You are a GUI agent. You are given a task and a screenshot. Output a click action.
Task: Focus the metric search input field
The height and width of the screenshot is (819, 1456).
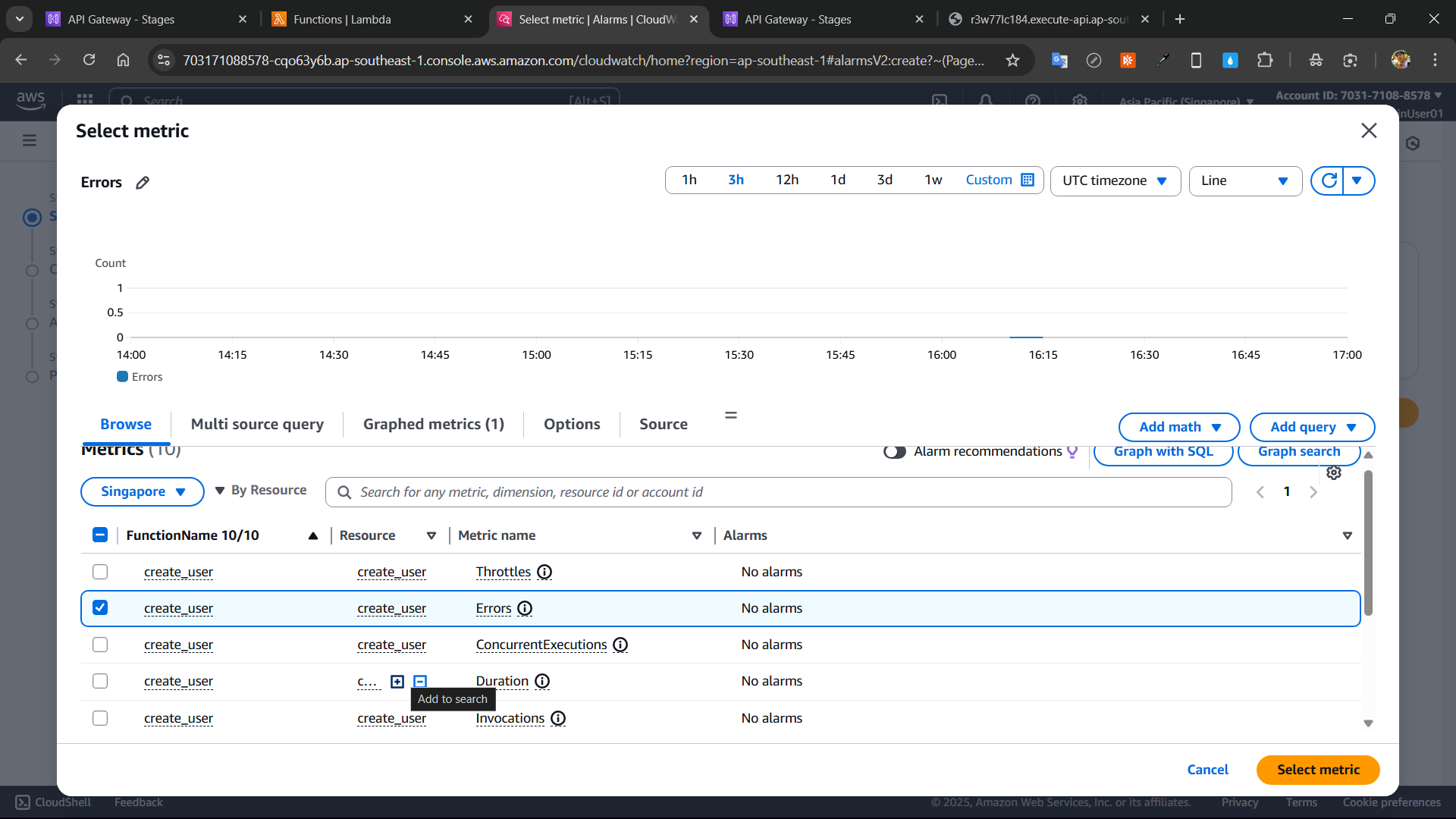click(779, 493)
